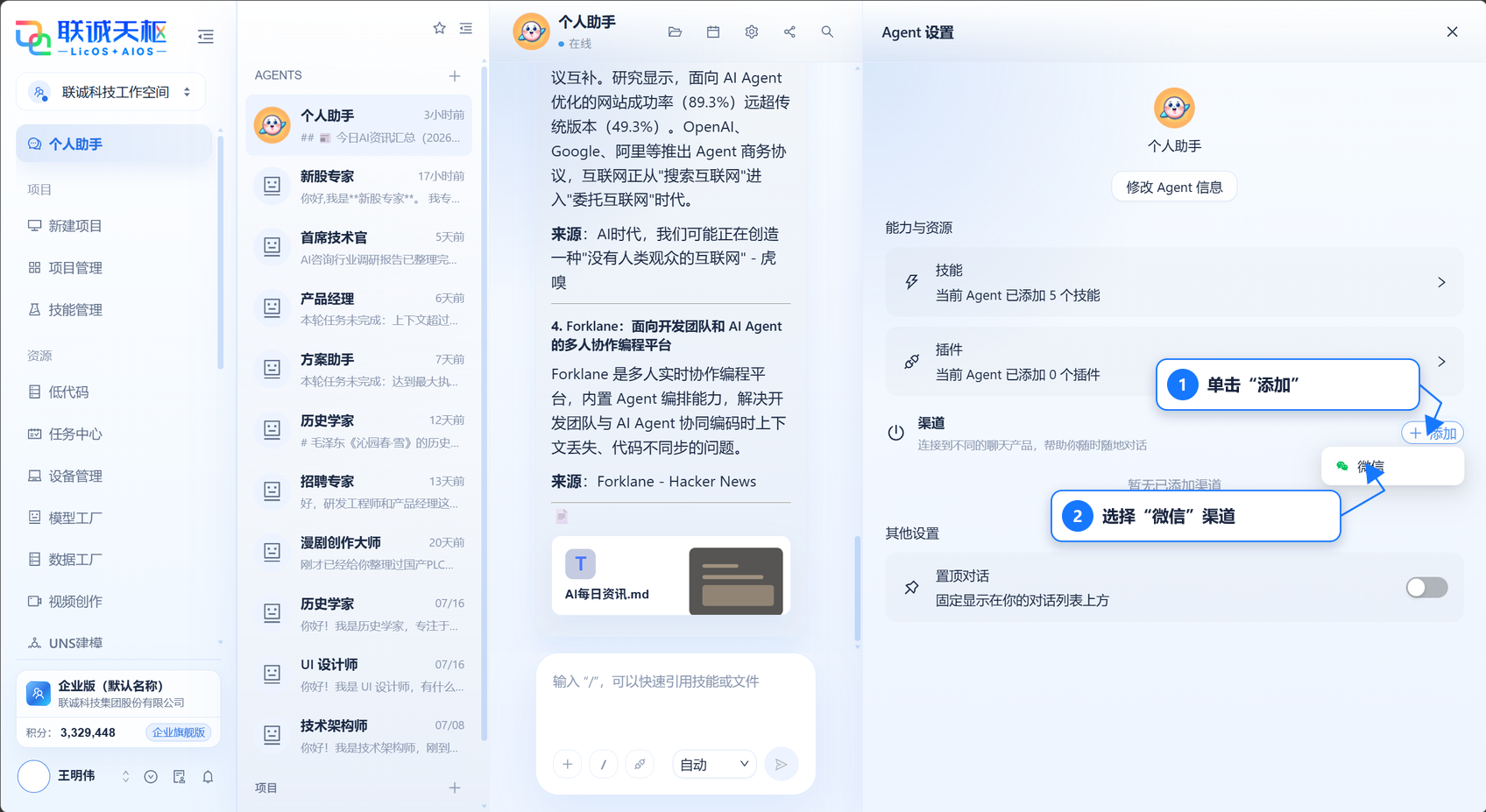The width and height of the screenshot is (1486, 812).
Task: Toggle the agent list layout icon
Action: pos(466,28)
